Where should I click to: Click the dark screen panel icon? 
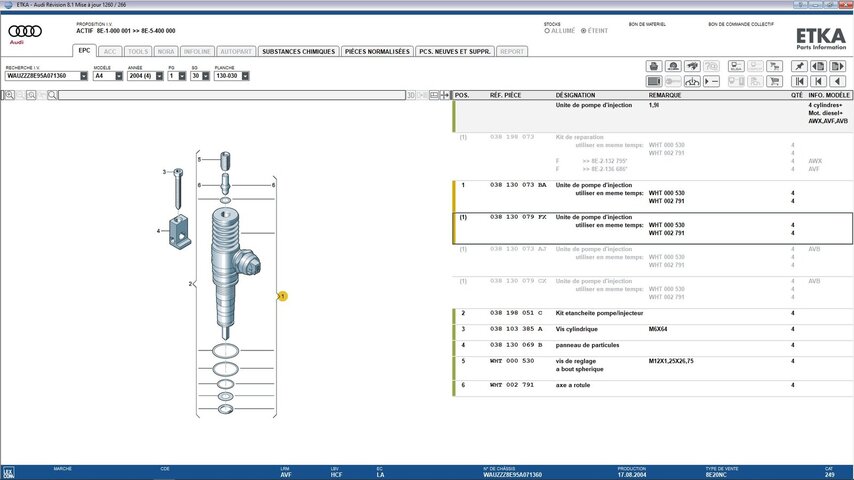[x=654, y=81]
